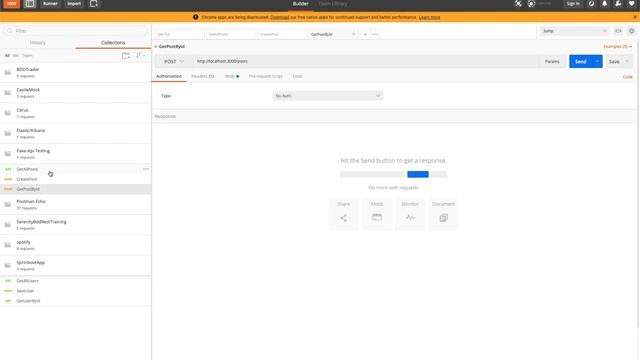
Task: Expand the BDDTrader collection
Action: (76, 72)
